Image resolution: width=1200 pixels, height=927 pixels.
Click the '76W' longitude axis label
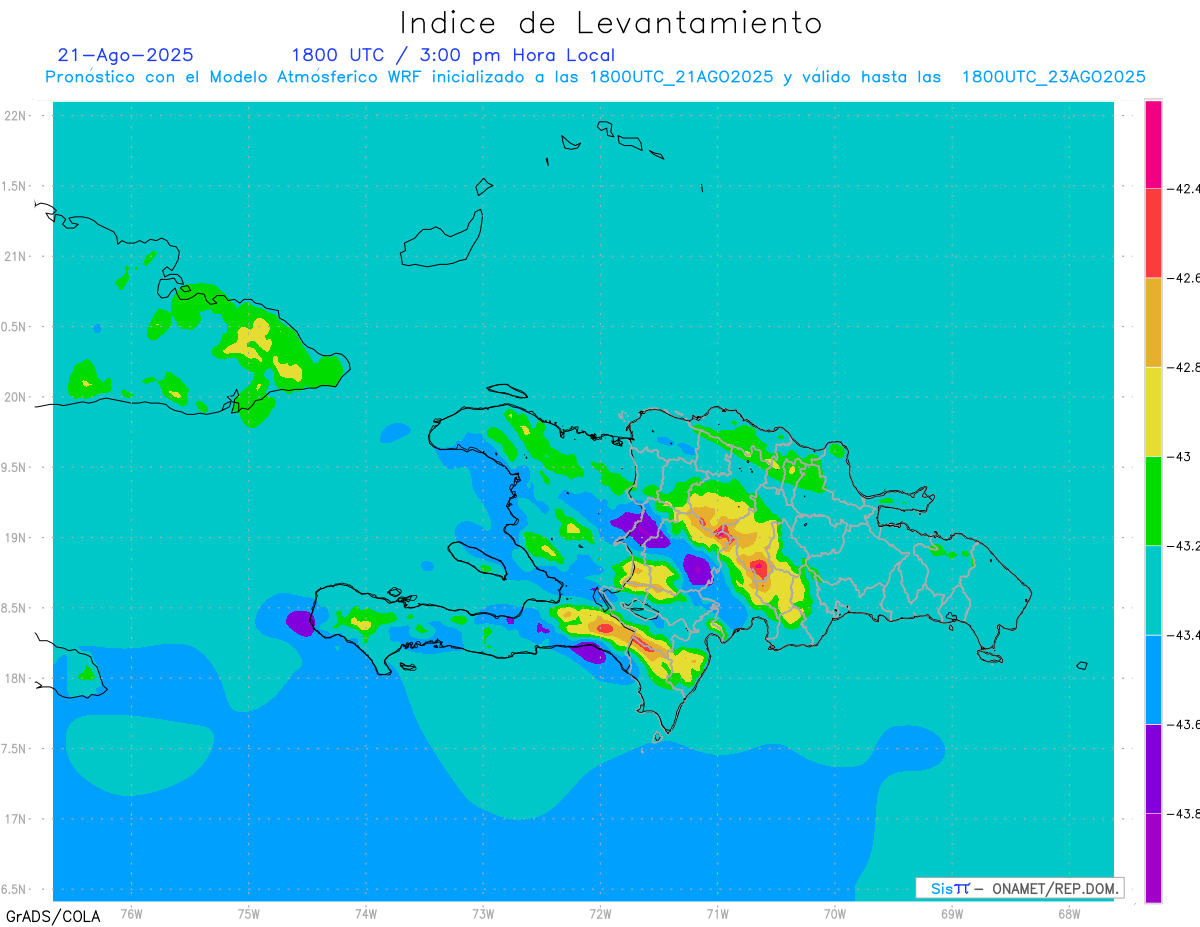(x=131, y=913)
